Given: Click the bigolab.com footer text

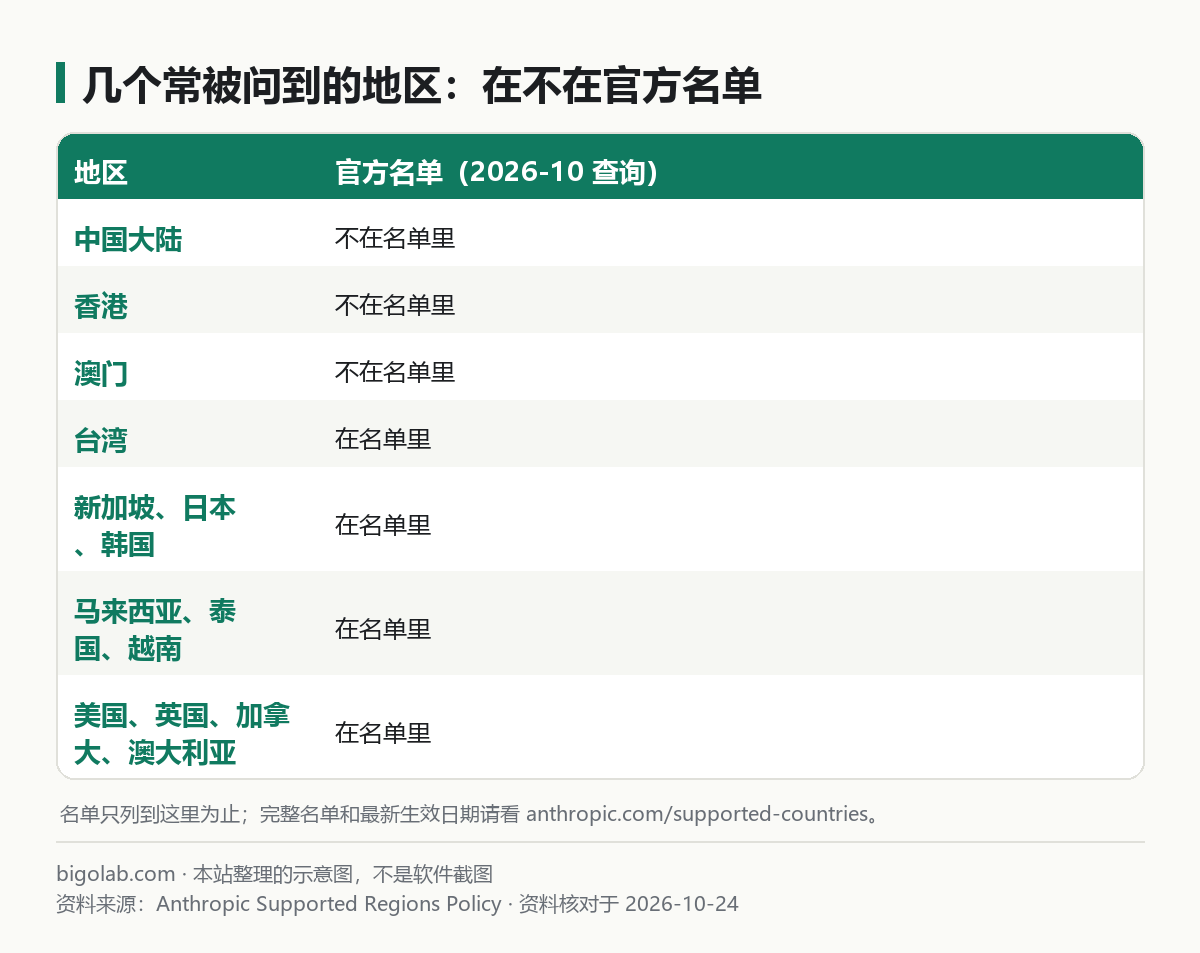Looking at the screenshot, I should click(x=115, y=874).
